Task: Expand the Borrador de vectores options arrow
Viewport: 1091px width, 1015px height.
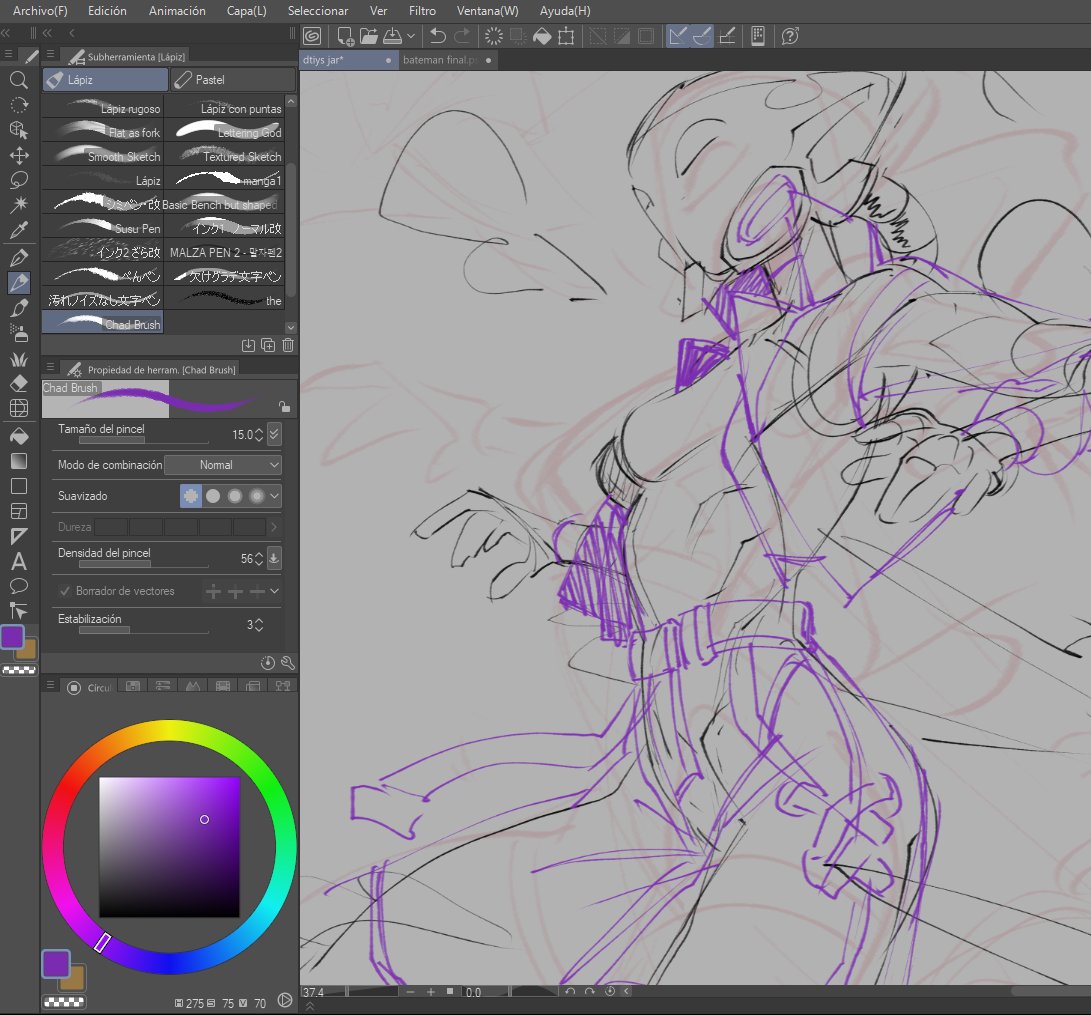Action: pos(275,591)
